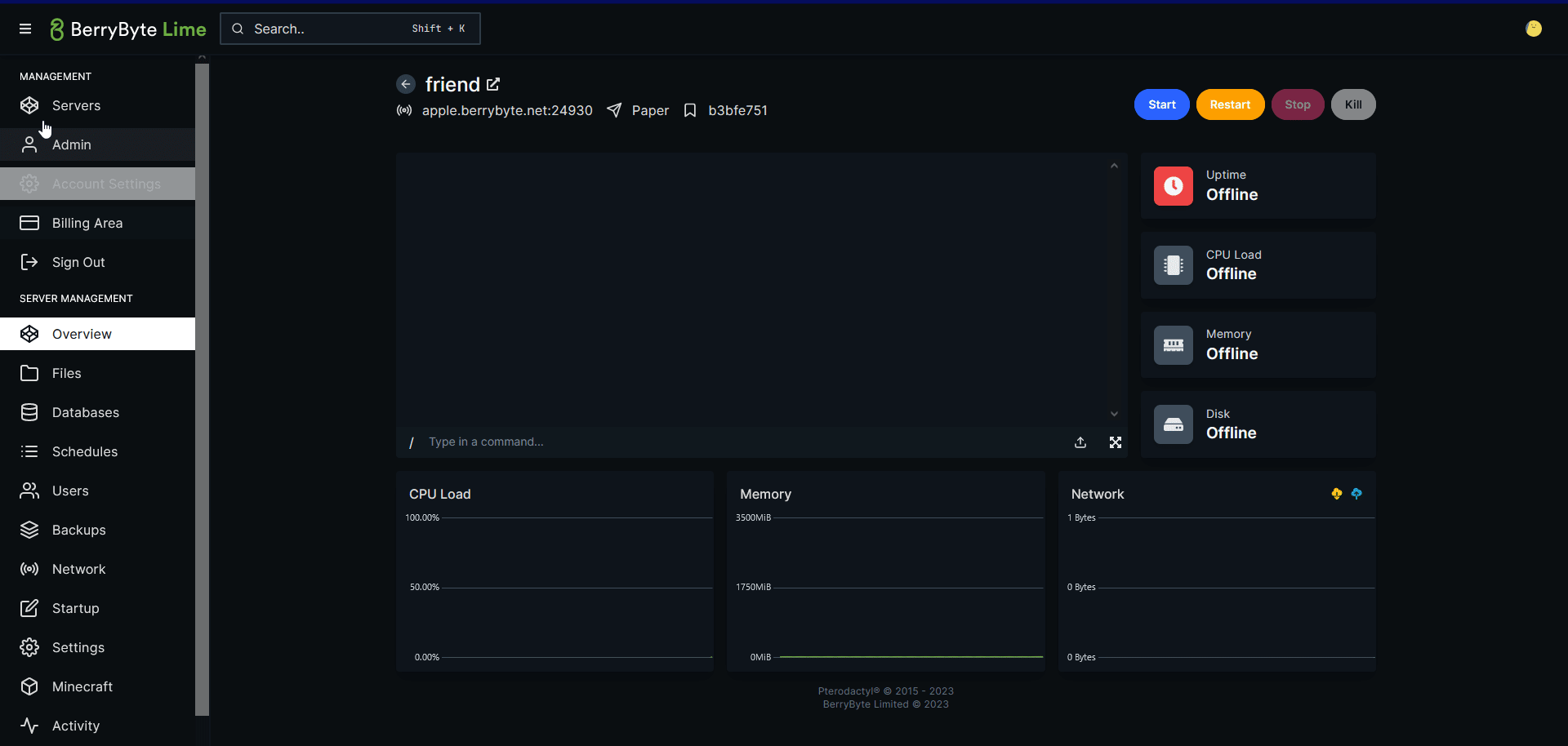Expand console to fullscreen
1568x746 pixels.
point(1116,442)
